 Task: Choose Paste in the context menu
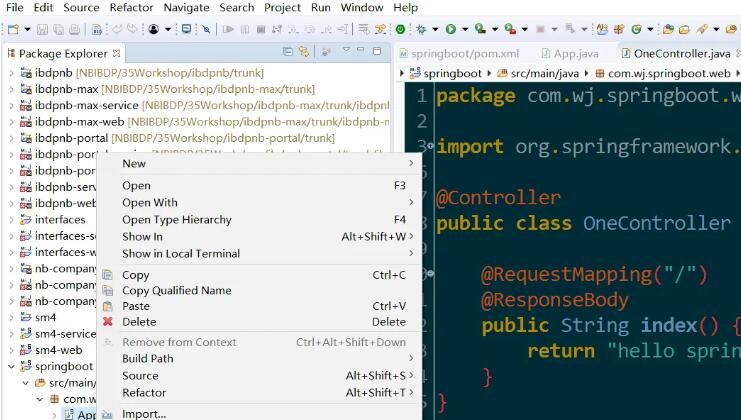[259, 306]
